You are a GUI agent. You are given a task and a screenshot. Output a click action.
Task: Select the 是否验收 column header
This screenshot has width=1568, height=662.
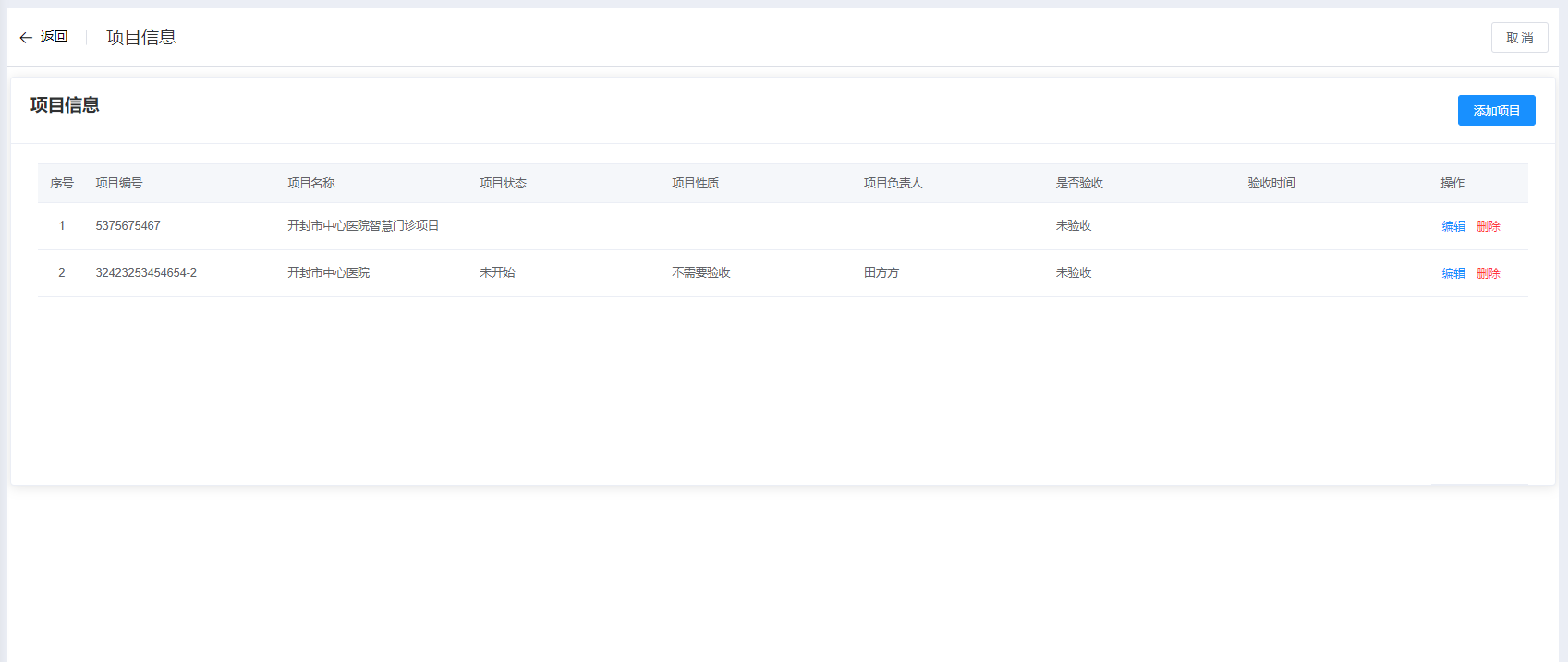click(x=1079, y=183)
